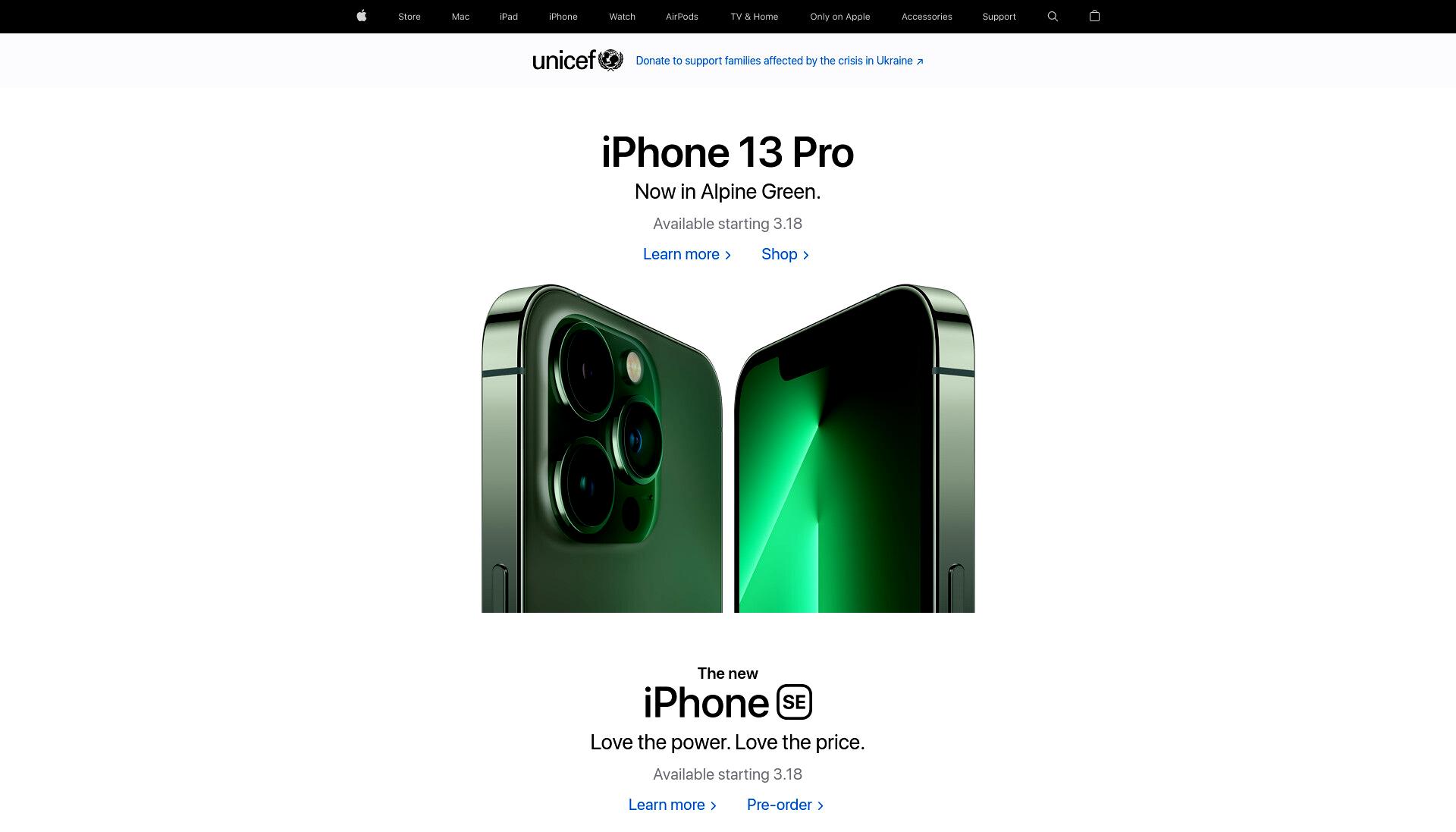Select iPhone in the navigation bar
1456x832 pixels.
tap(563, 17)
